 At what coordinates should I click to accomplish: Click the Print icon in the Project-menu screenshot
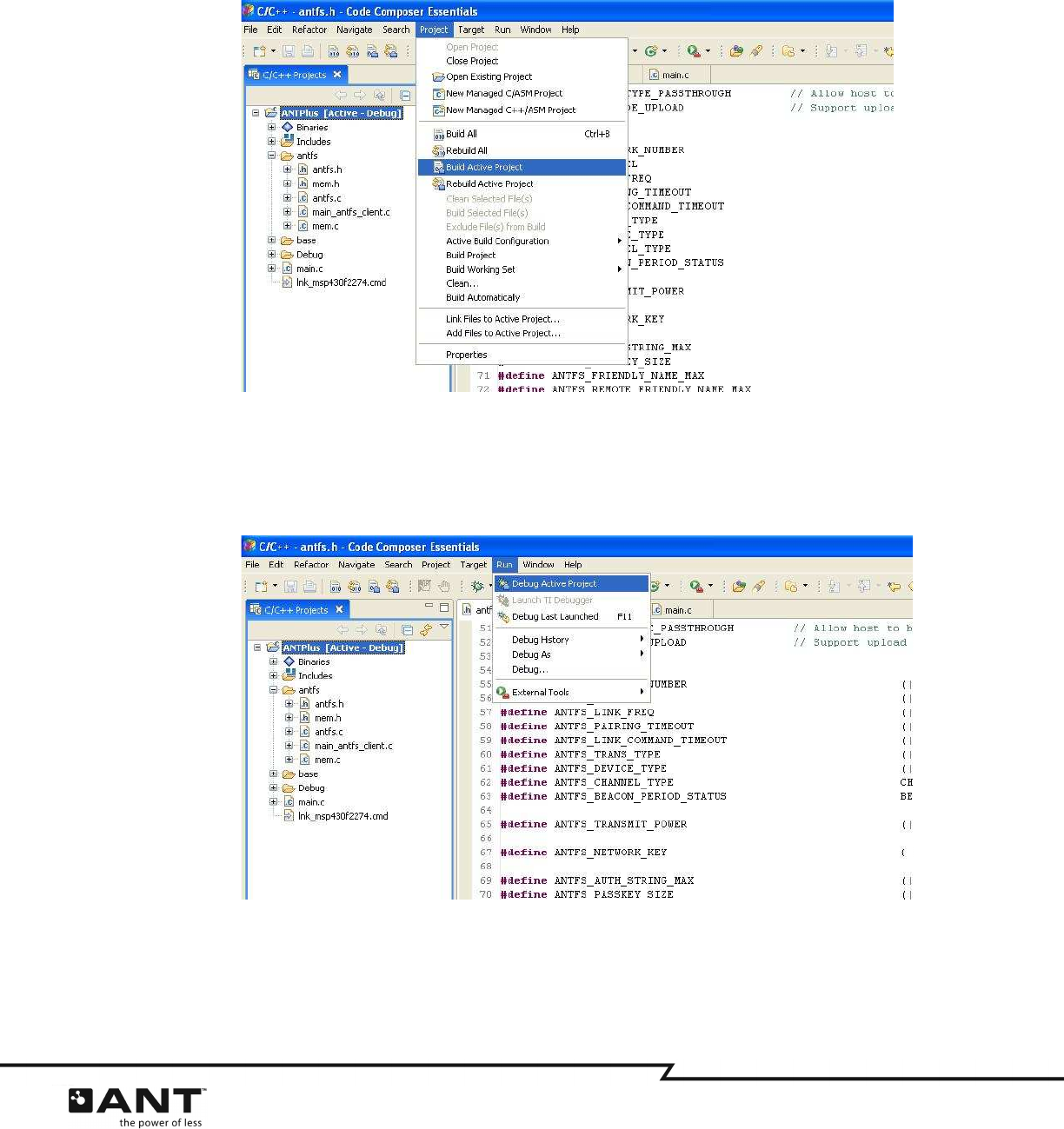(x=307, y=52)
